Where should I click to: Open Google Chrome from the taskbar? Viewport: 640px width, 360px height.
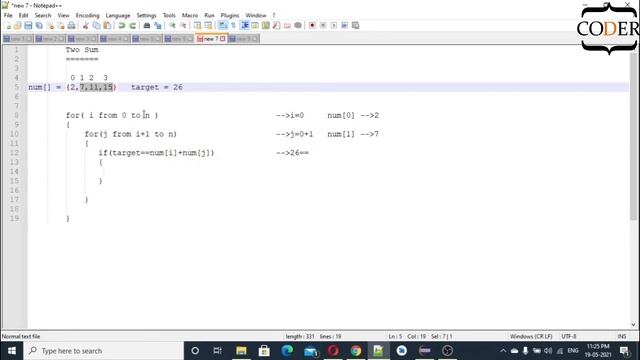pyautogui.click(x=356, y=351)
